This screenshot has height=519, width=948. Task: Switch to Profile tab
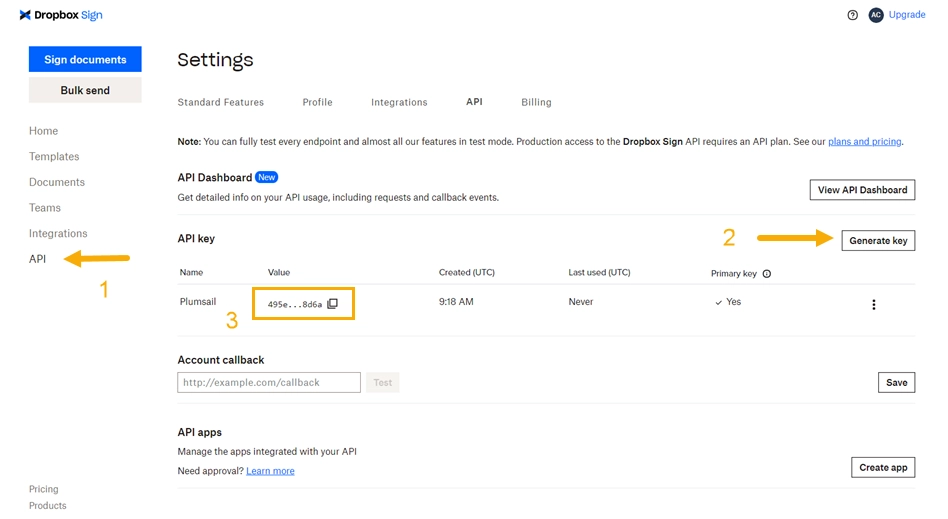pyautogui.click(x=317, y=102)
